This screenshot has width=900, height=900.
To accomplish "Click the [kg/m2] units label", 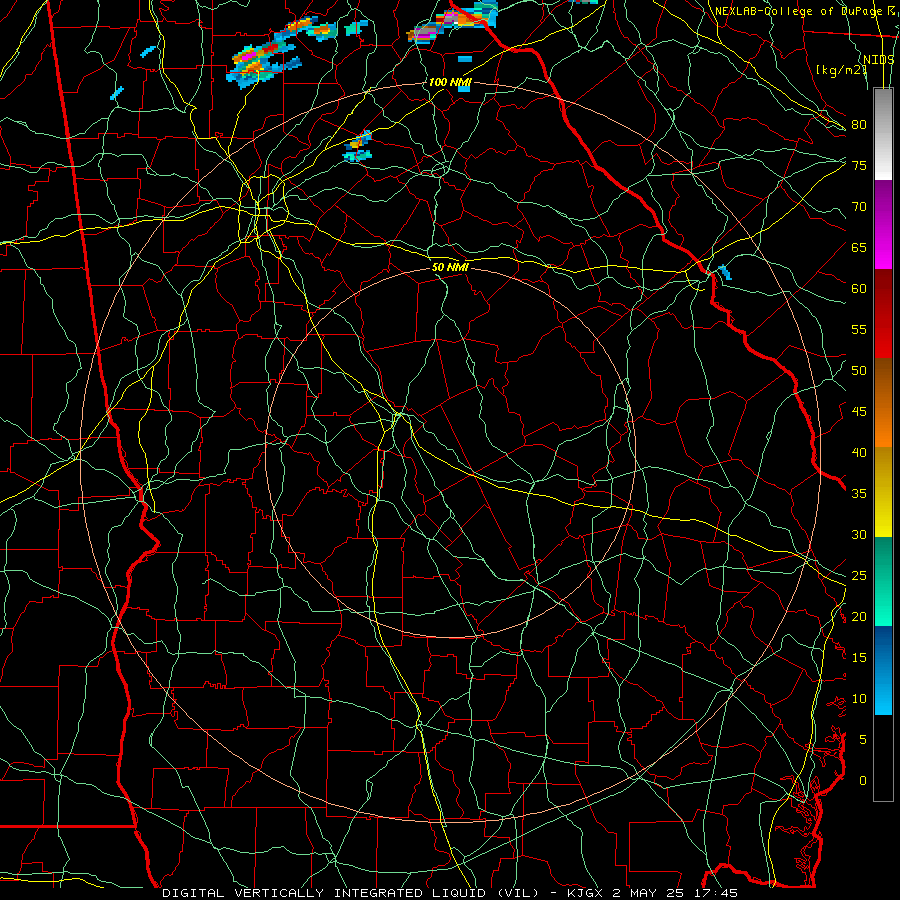I will click(x=842, y=70).
